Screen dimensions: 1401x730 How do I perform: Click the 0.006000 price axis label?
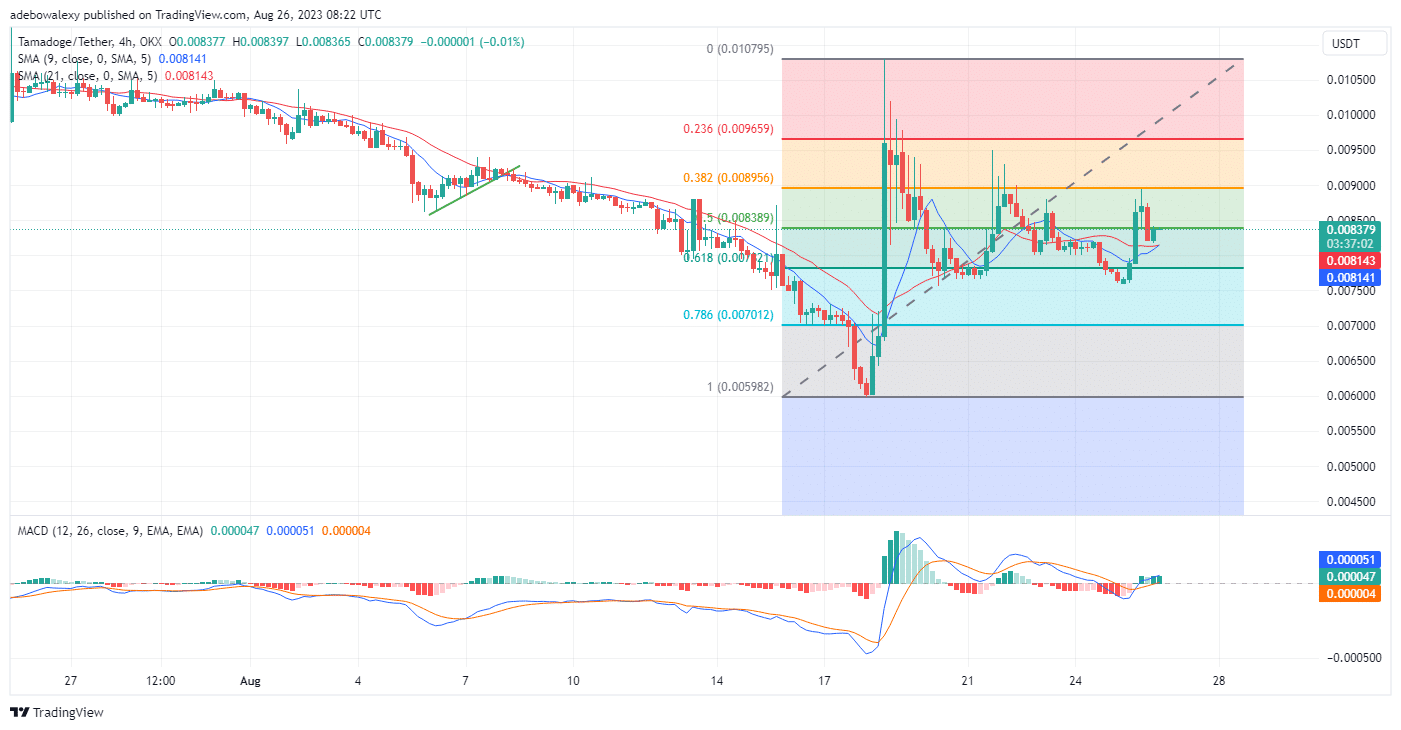[1351, 396]
